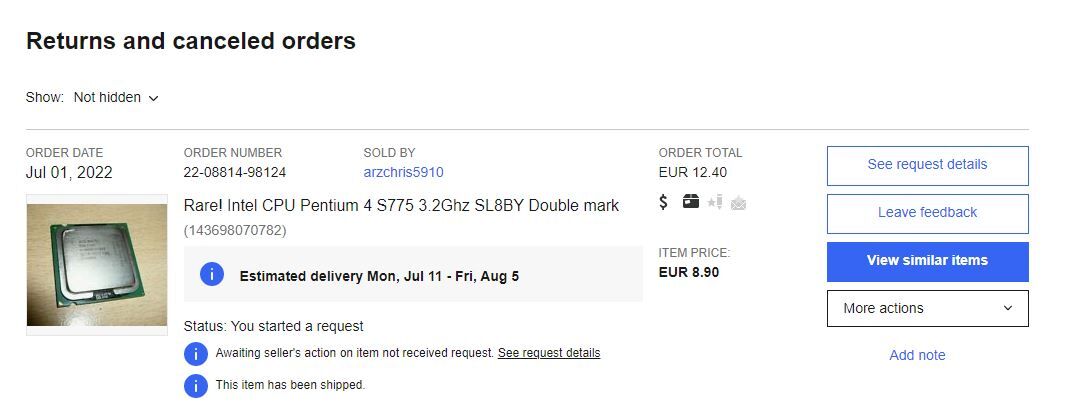Open the Show 'Not hidden' filter dropdown
This screenshot has height=419, width=1089.
[116, 98]
